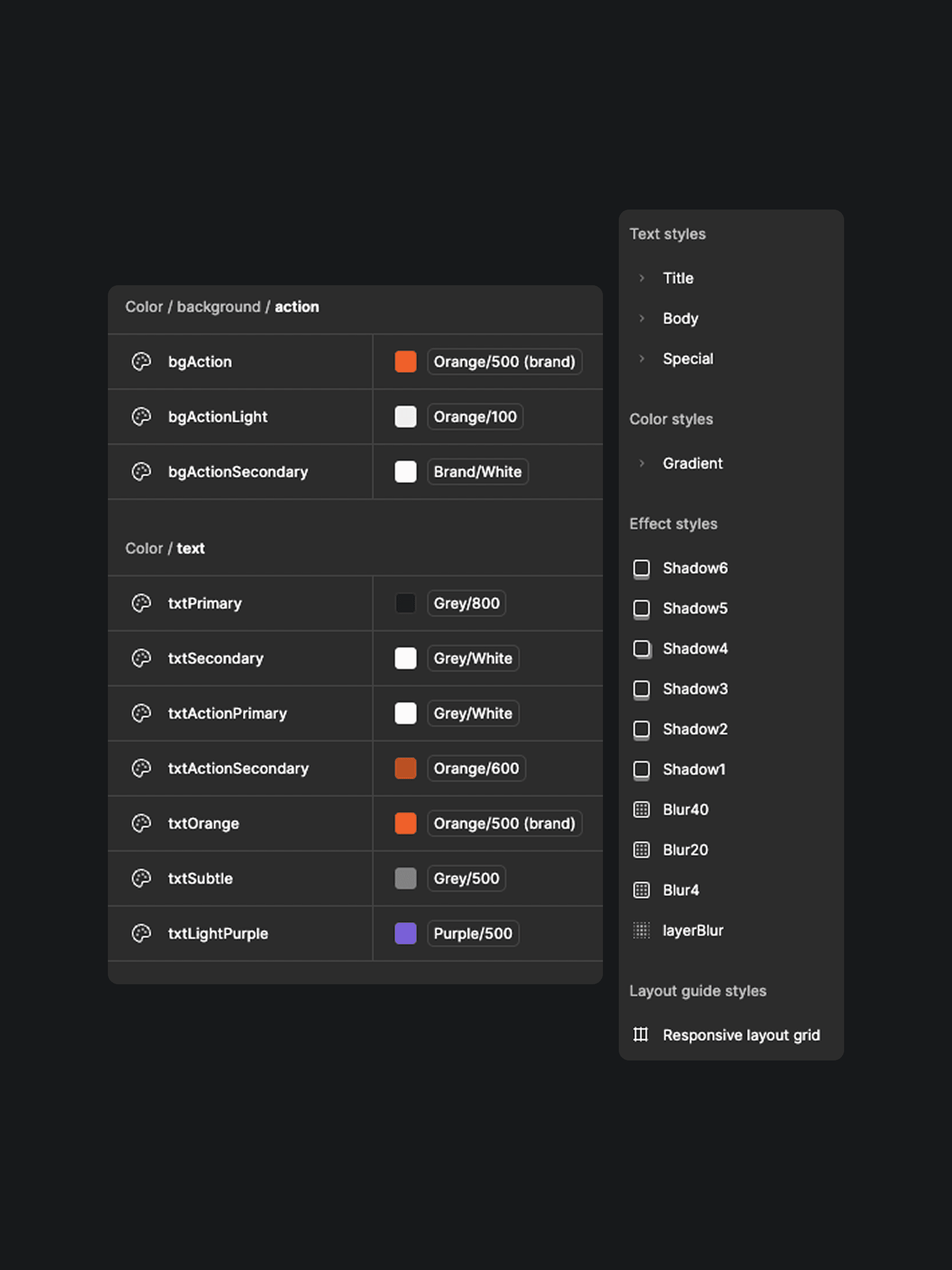Select the bgAction variable name
952x1270 pixels.
pos(200,362)
